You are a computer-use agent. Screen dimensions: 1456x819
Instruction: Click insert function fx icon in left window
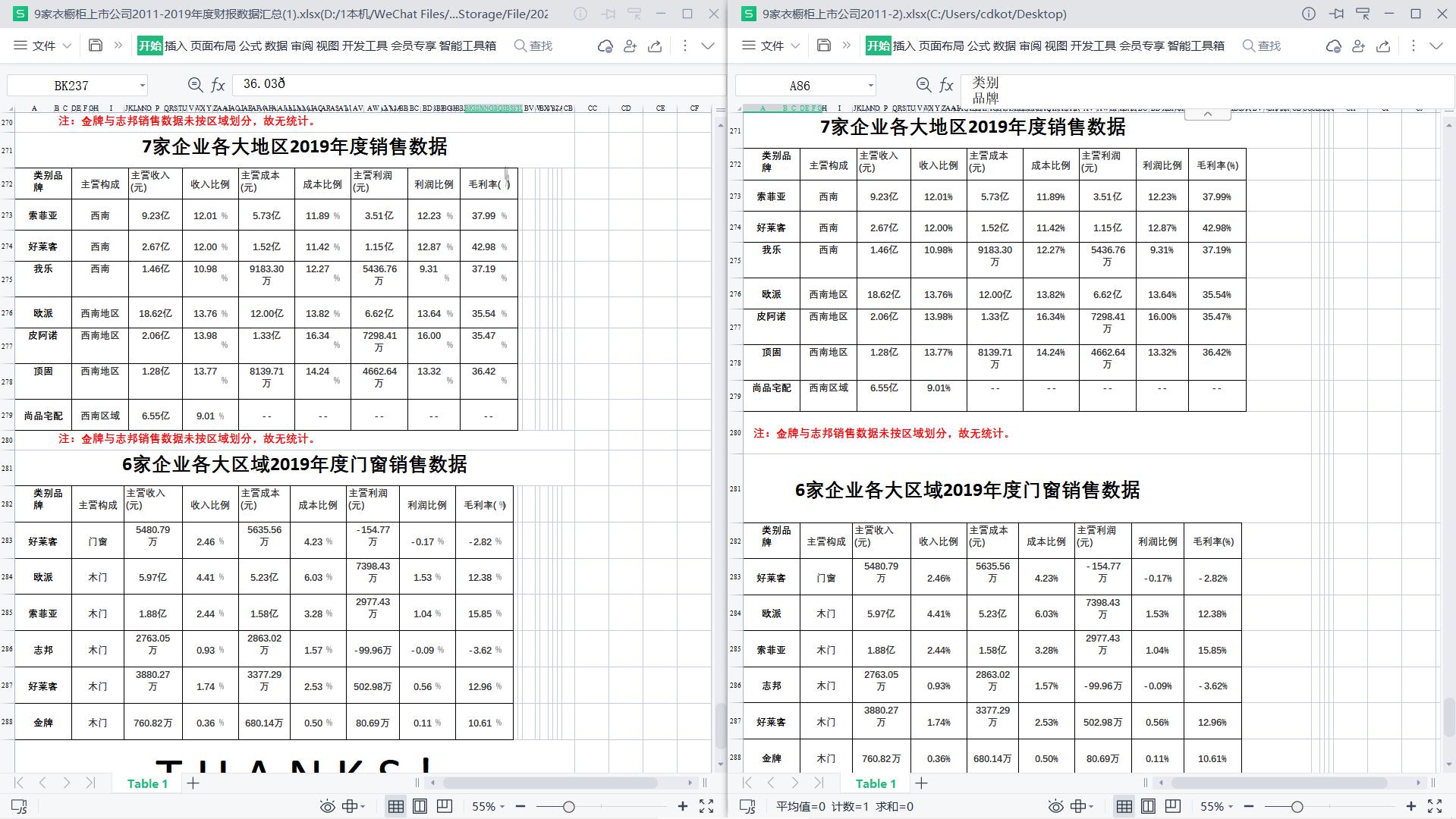click(x=219, y=85)
